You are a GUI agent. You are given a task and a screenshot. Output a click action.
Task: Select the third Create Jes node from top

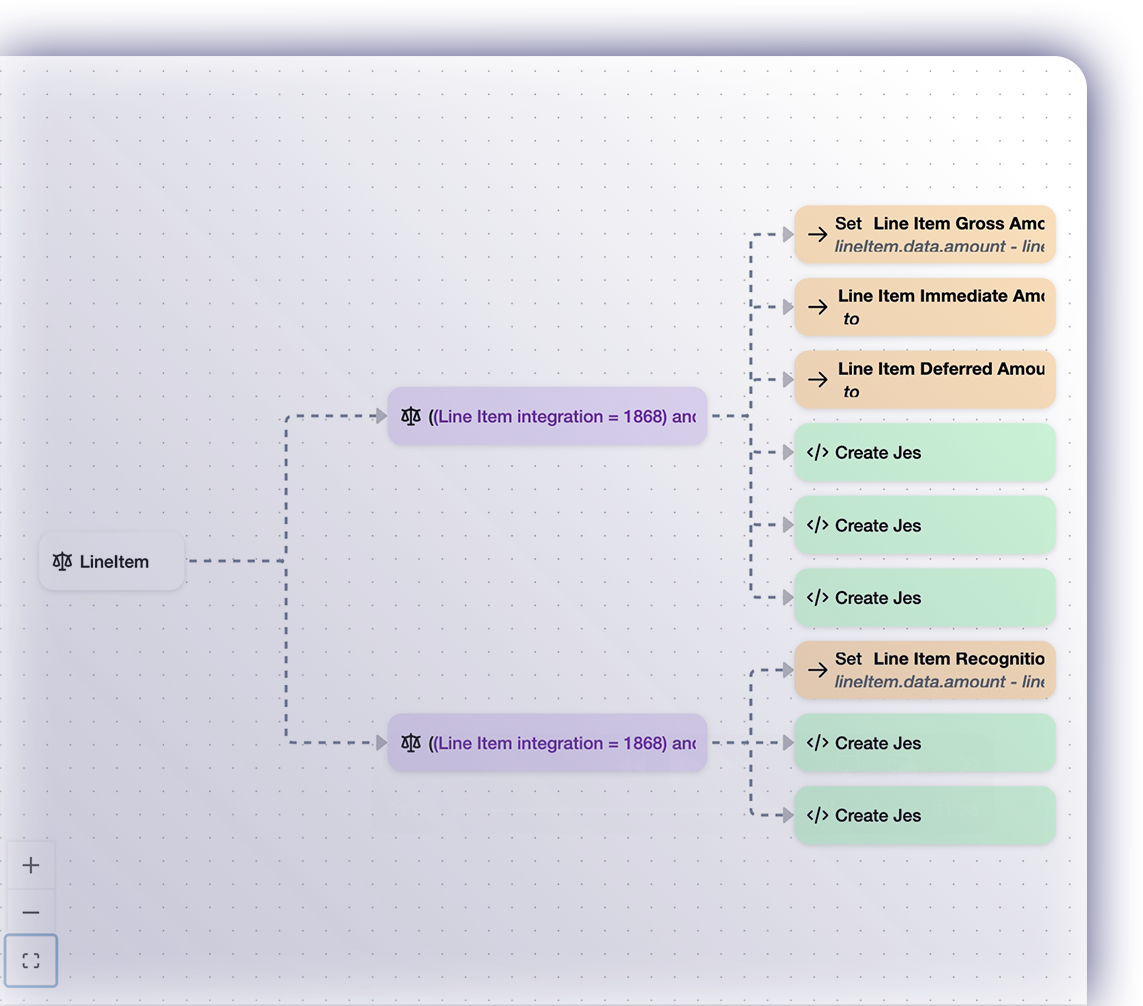tap(925, 598)
